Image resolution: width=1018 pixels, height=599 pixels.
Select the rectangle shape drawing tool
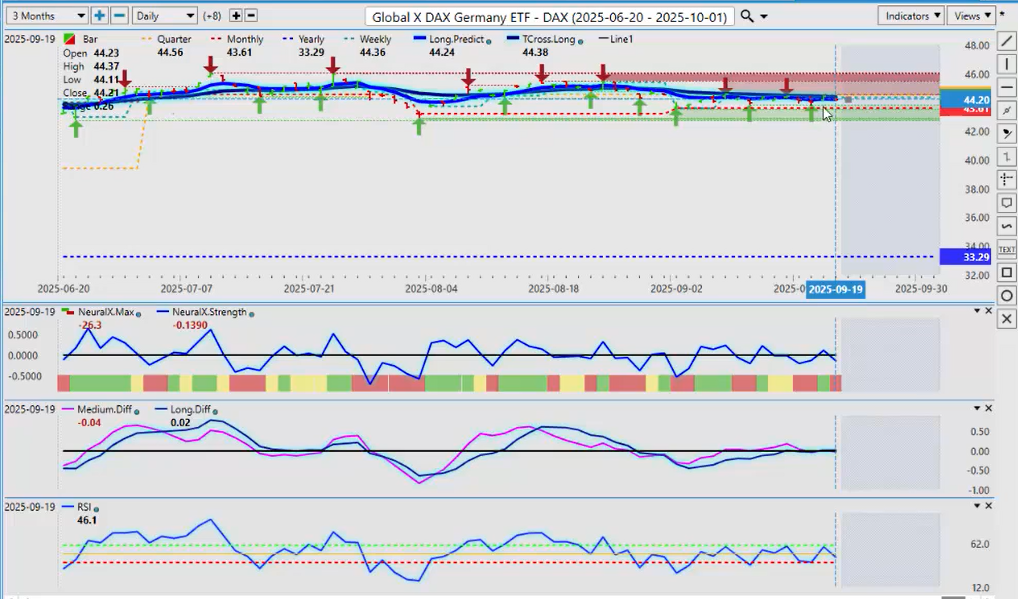click(x=1006, y=273)
